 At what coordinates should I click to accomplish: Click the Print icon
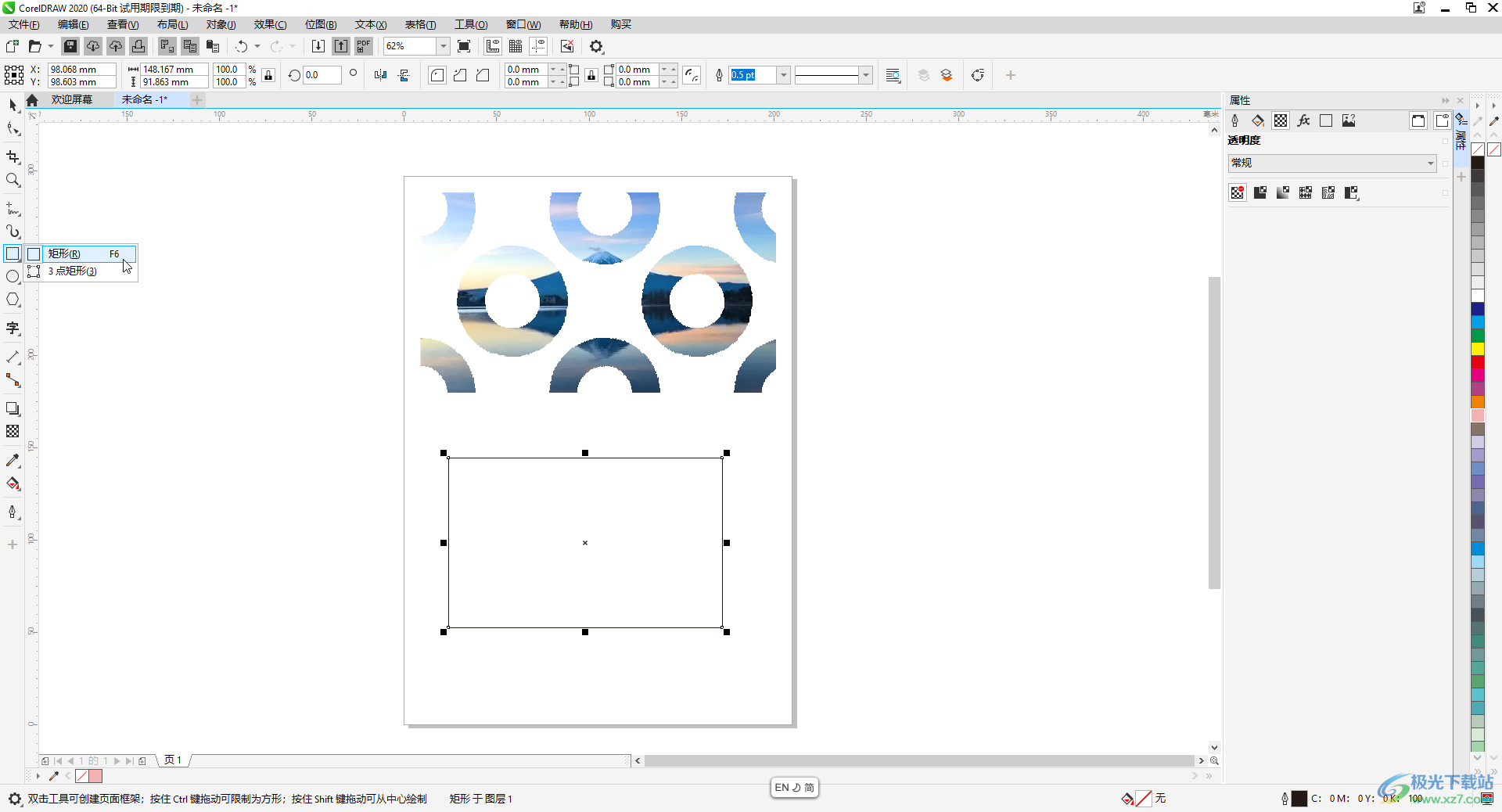[x=138, y=46]
